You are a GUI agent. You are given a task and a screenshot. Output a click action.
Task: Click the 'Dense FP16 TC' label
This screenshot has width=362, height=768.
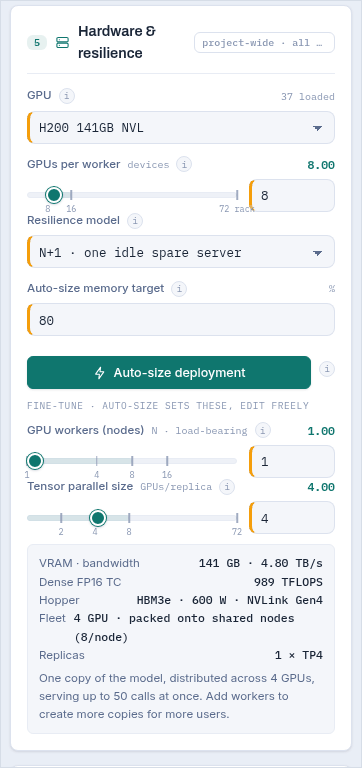tap(80, 582)
